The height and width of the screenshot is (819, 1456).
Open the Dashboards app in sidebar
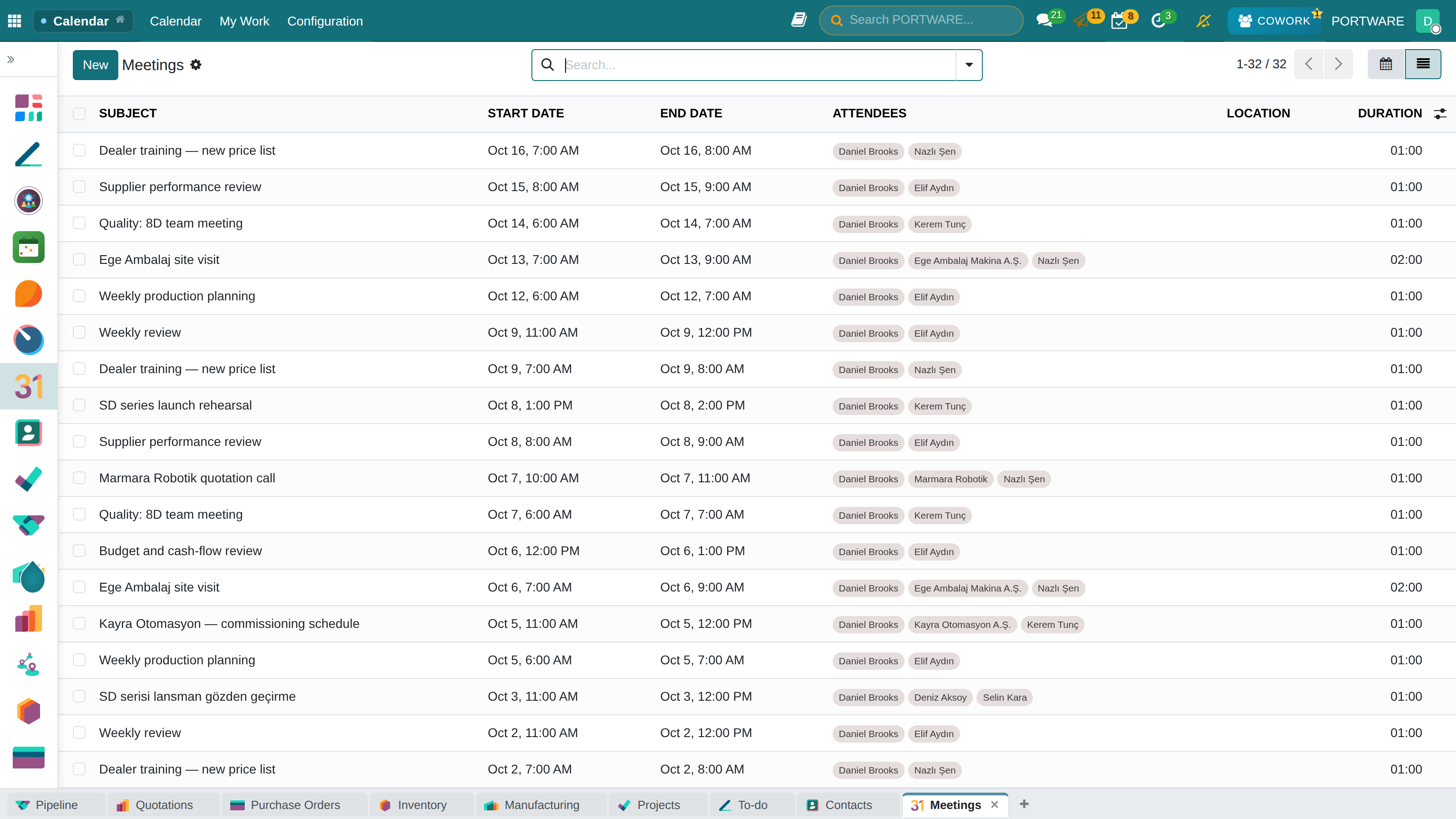point(28,107)
